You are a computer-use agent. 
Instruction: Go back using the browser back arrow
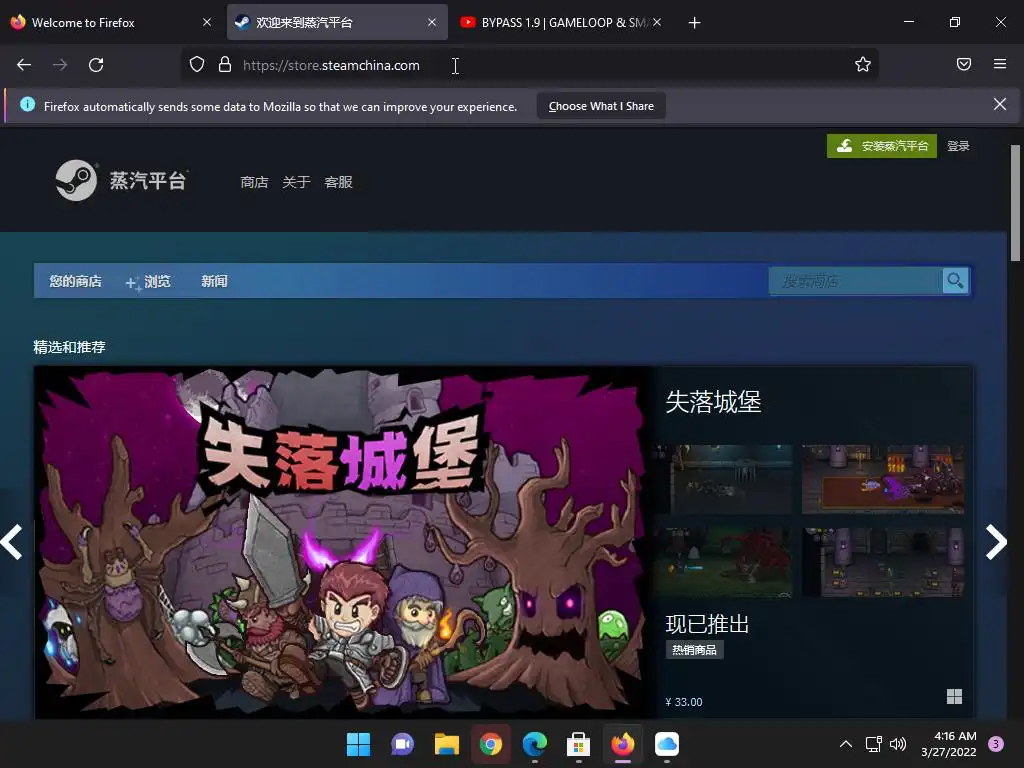24,65
